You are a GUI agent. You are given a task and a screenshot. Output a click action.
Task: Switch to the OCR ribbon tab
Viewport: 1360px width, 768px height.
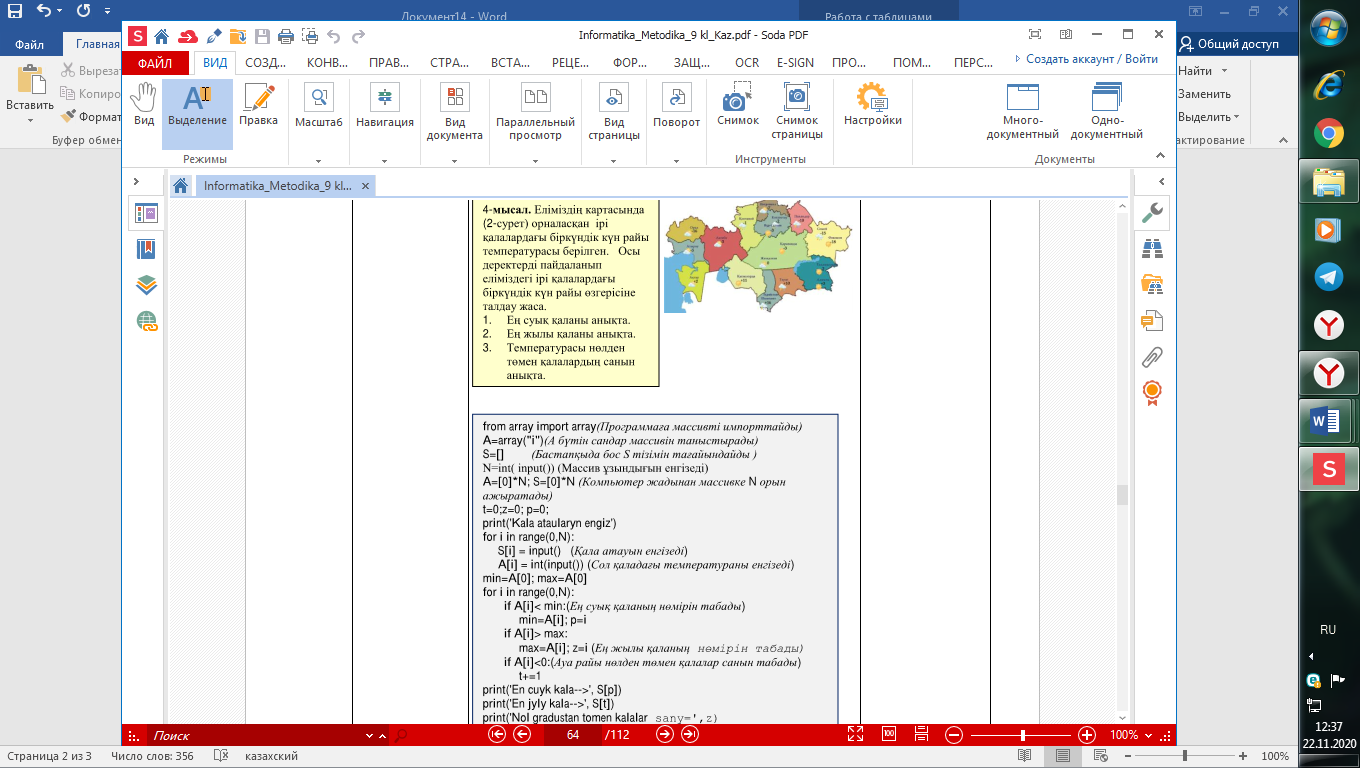pos(747,62)
